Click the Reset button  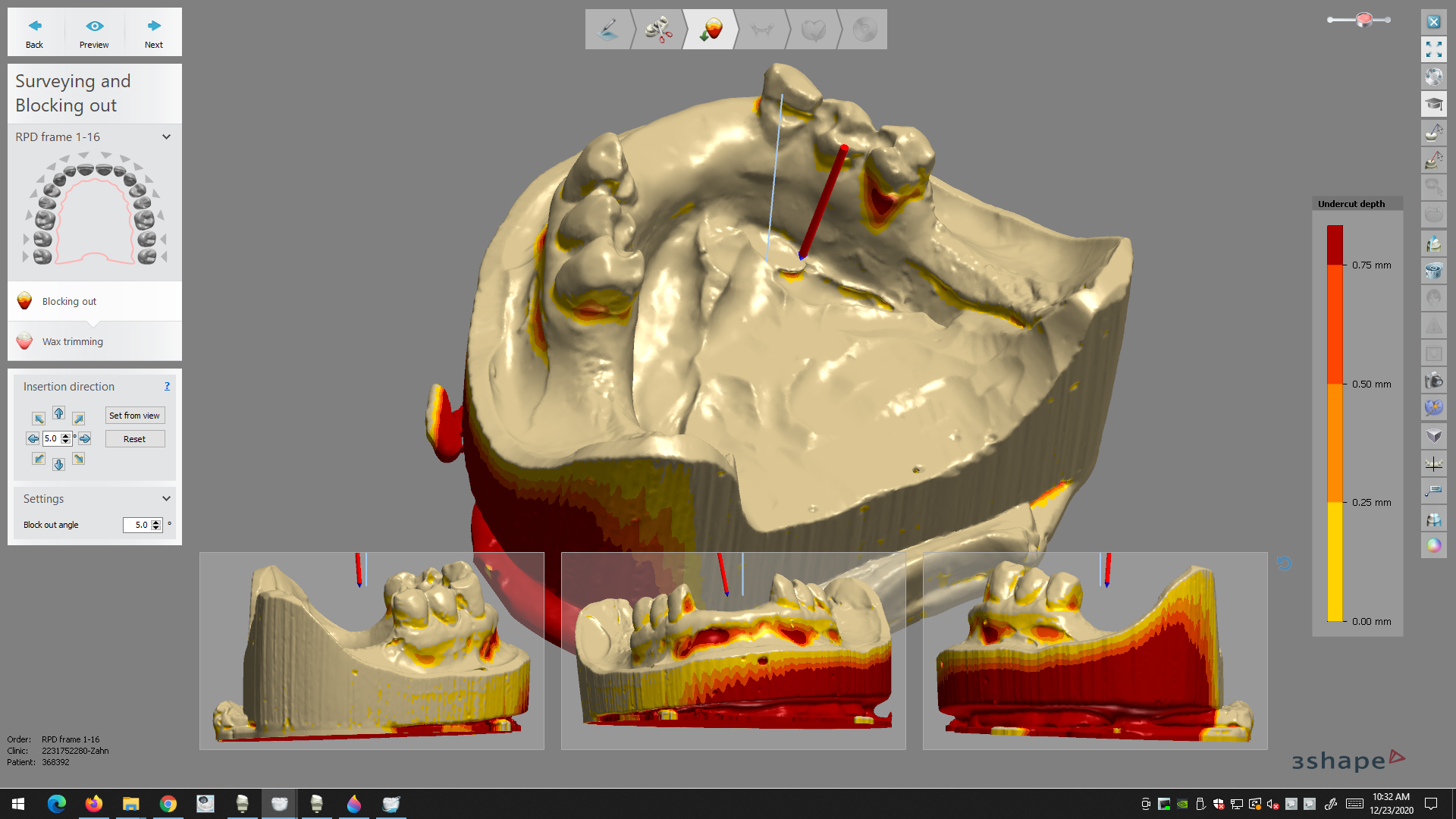click(134, 439)
